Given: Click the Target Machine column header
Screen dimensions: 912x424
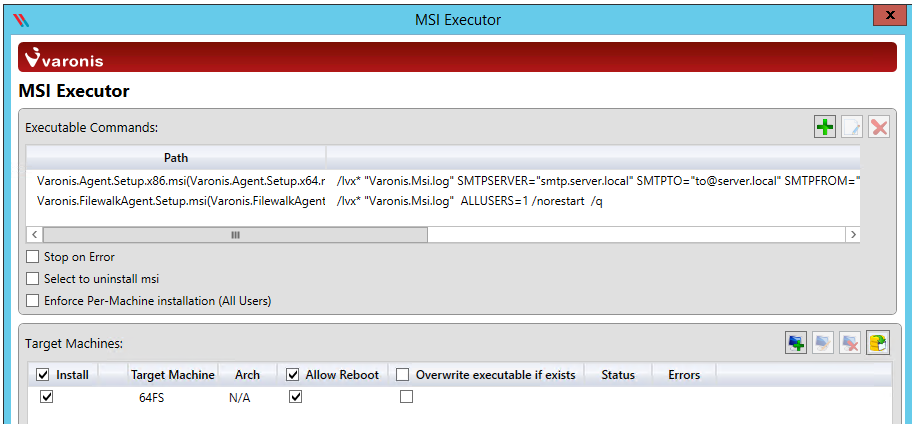Looking at the screenshot, I should coord(173,375).
